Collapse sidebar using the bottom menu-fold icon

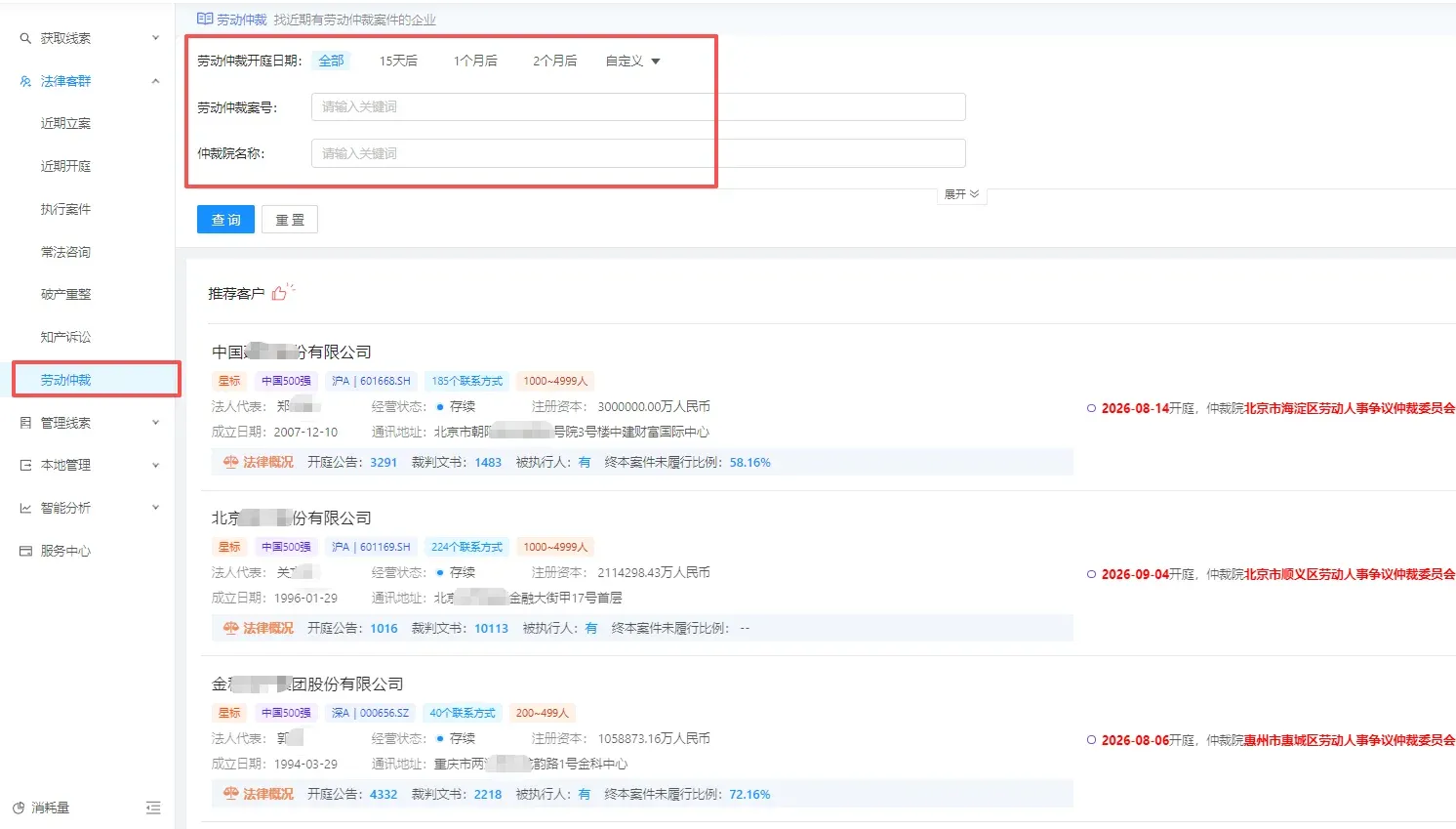(x=153, y=808)
